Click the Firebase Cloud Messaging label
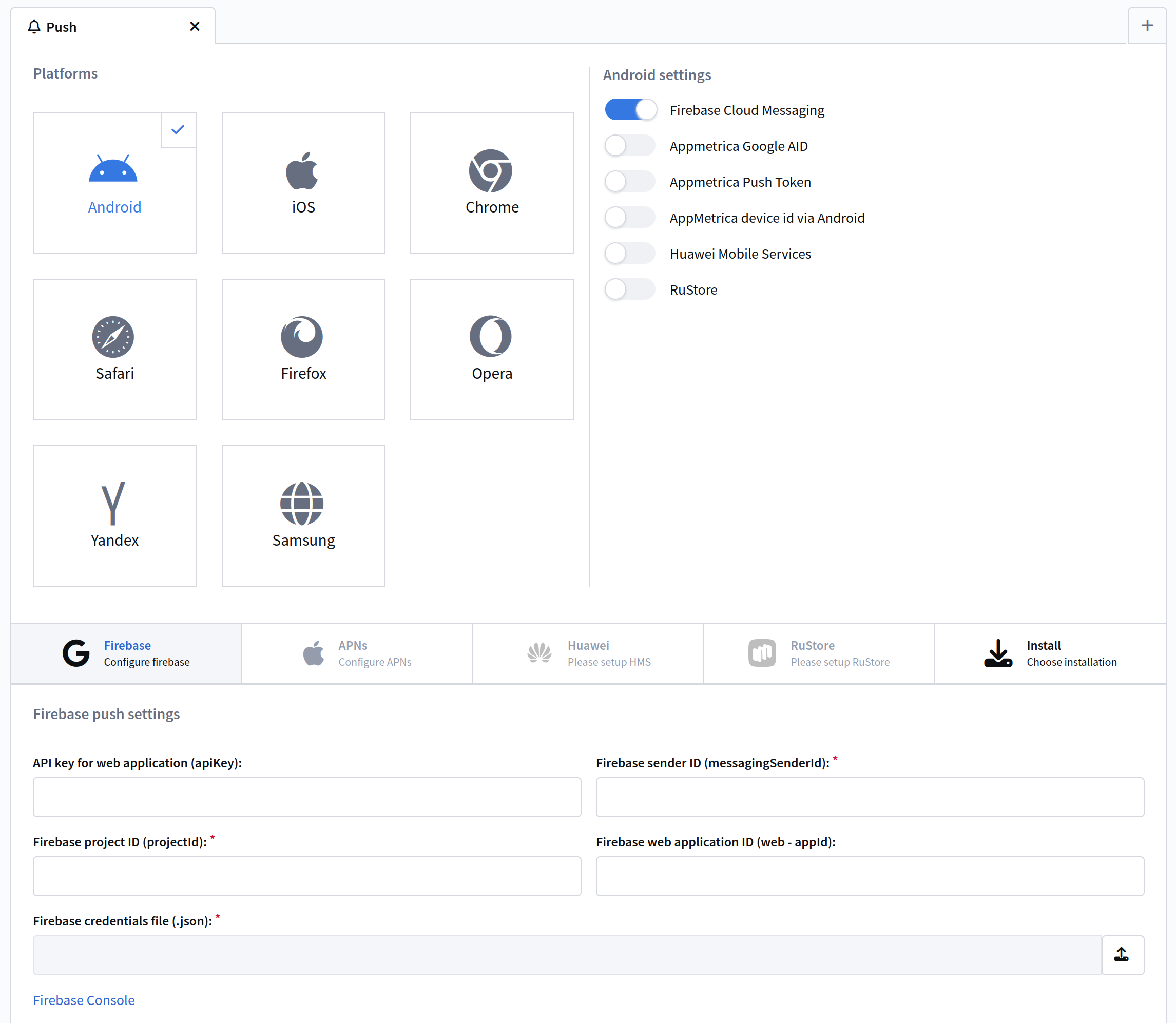 coord(747,110)
